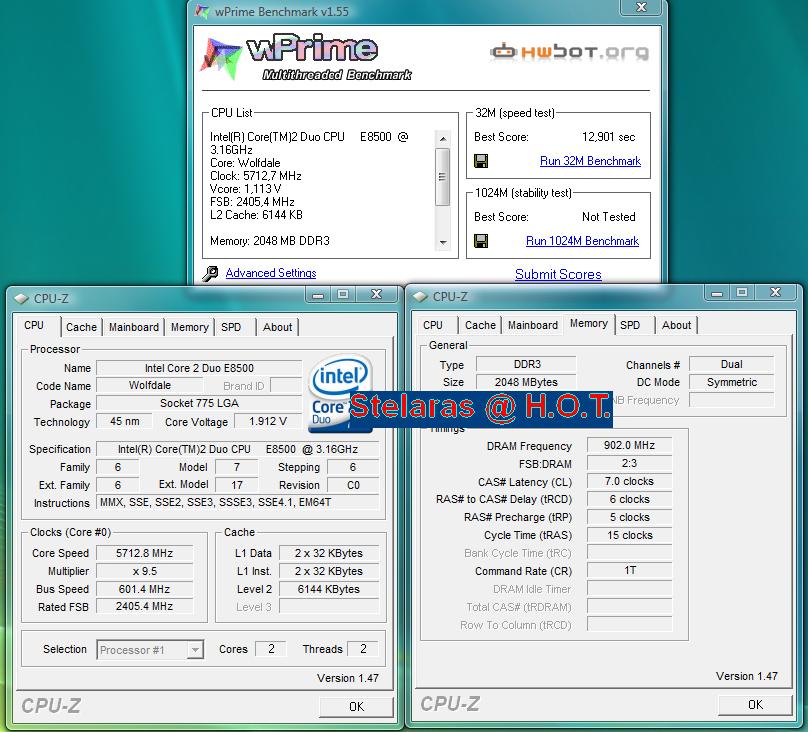Click the FSB:DRAM value '2:3'
This screenshot has height=732, width=808.
tap(629, 463)
